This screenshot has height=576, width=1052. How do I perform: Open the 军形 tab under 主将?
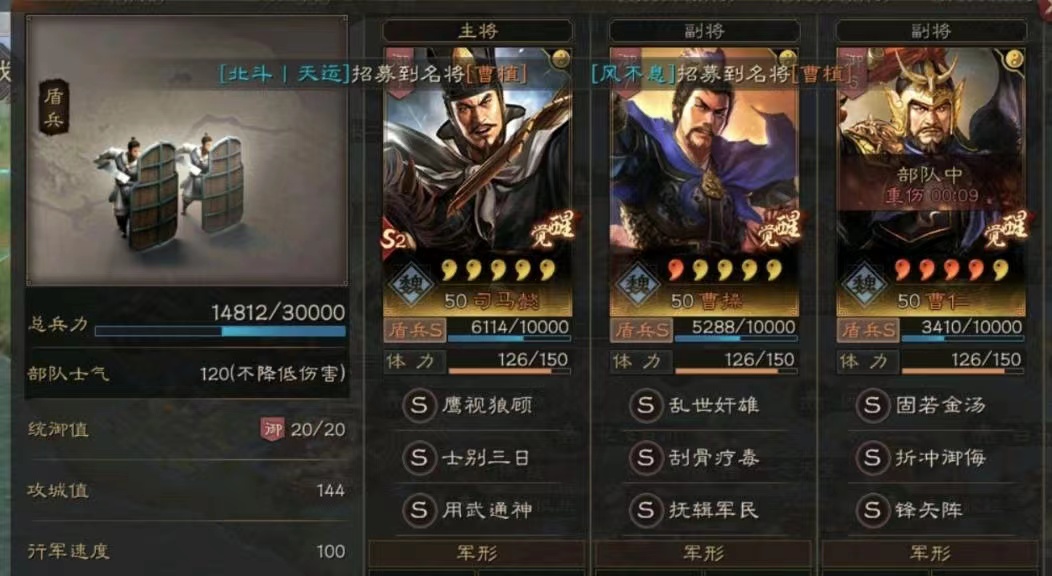pos(477,553)
